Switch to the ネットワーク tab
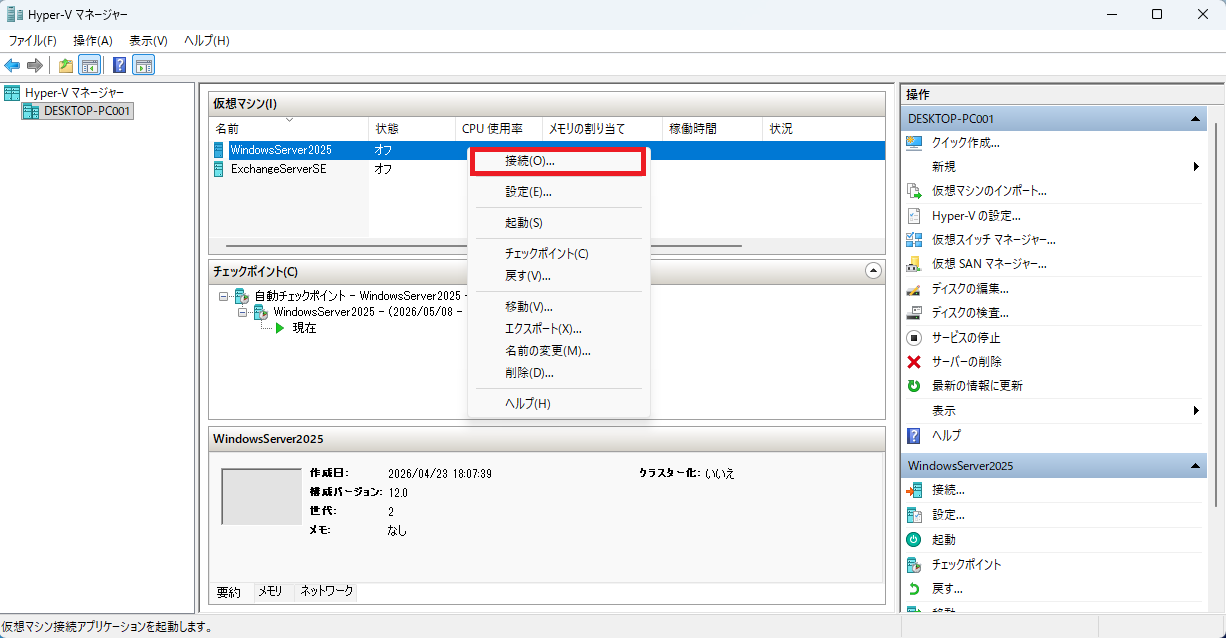1226x638 pixels. pyautogui.click(x=327, y=592)
